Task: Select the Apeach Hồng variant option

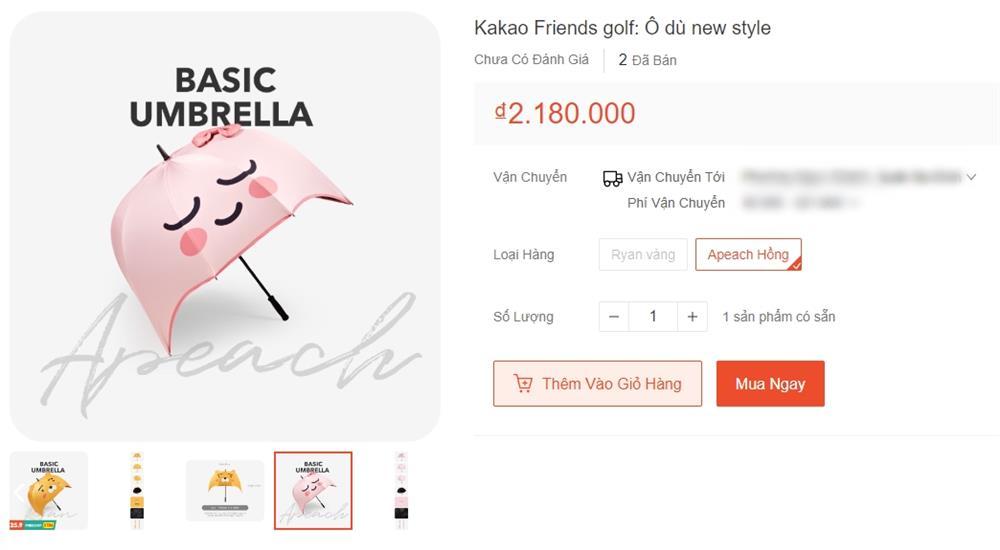Action: (747, 255)
